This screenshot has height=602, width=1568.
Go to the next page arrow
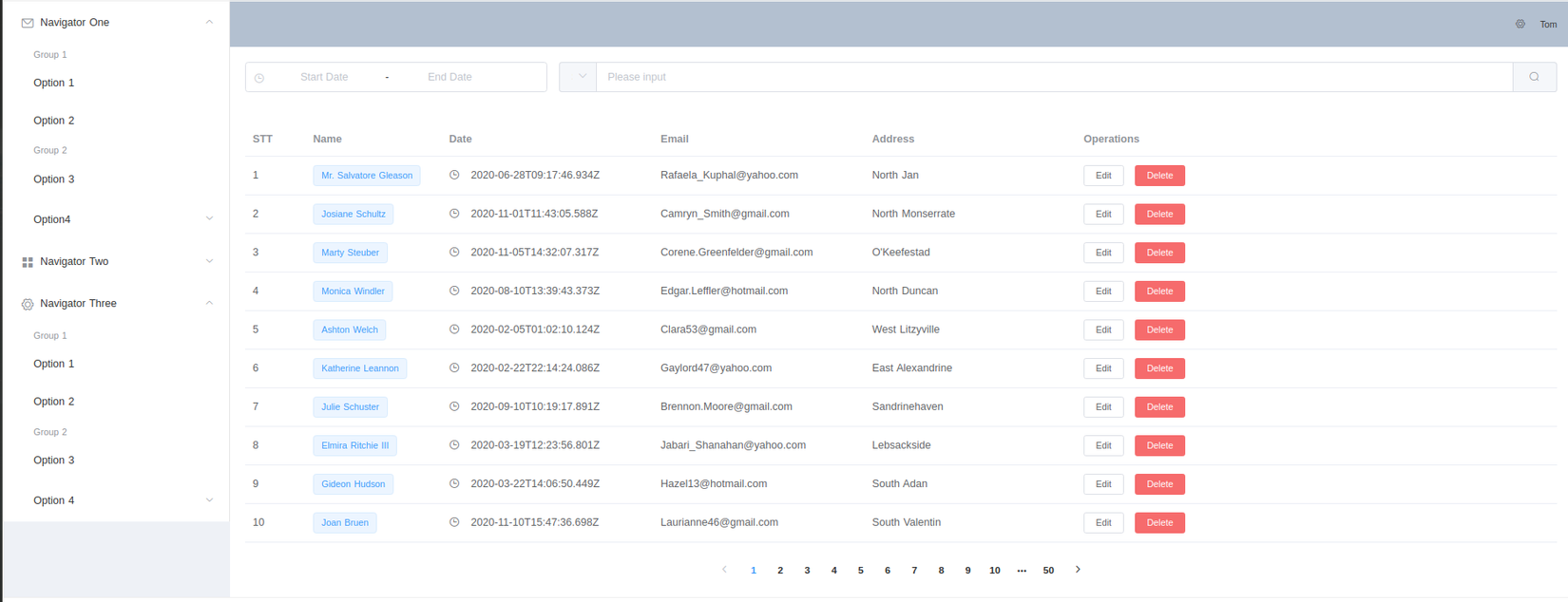[1078, 570]
